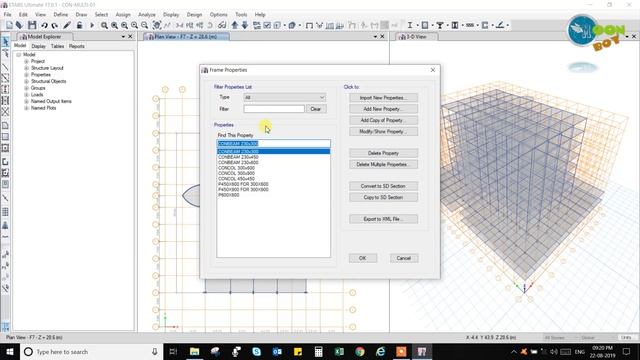
Task: Click the Clear filter button
Action: (x=316, y=109)
